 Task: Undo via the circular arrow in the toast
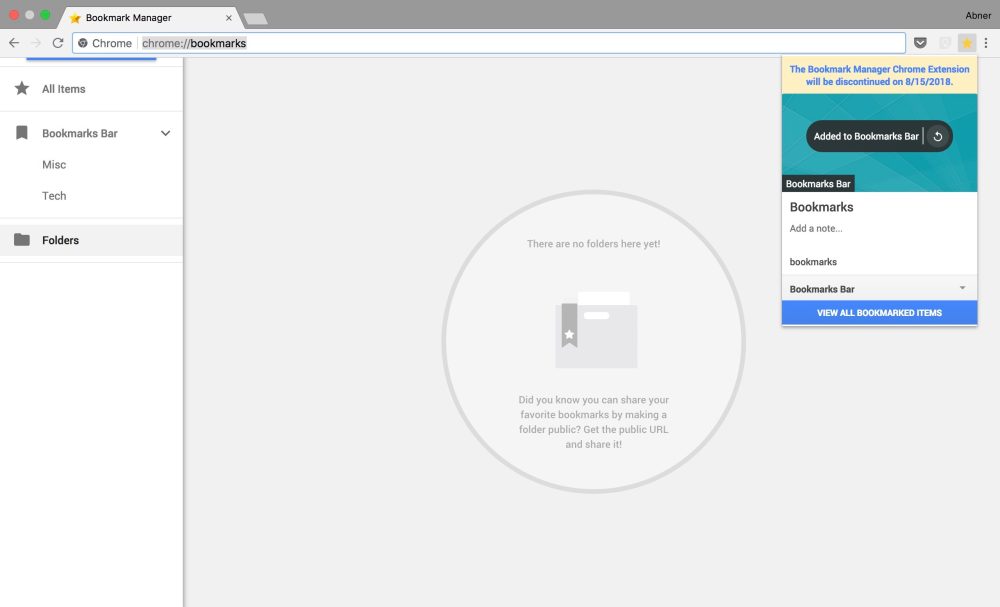tap(937, 136)
